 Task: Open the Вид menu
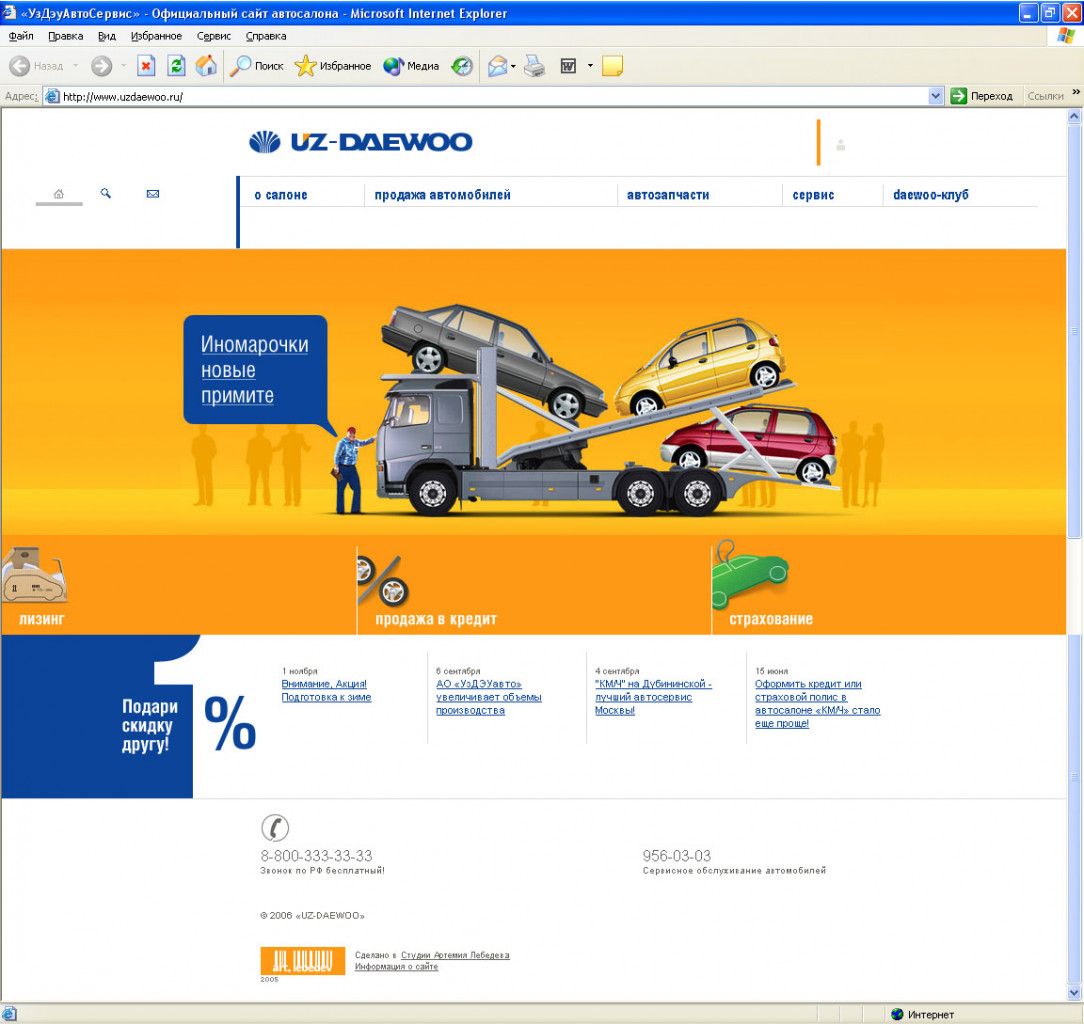click(106, 36)
